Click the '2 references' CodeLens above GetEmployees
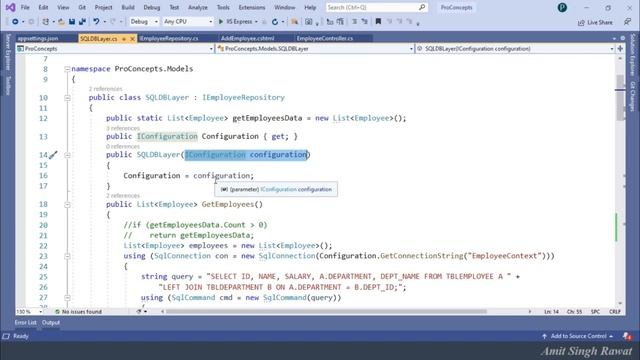The width and height of the screenshot is (640, 360). click(x=123, y=196)
